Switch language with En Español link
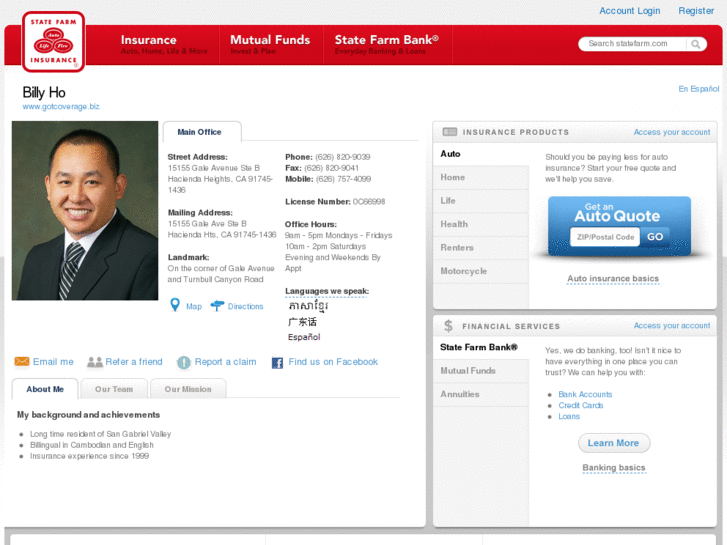The image size is (727, 545). point(699,89)
